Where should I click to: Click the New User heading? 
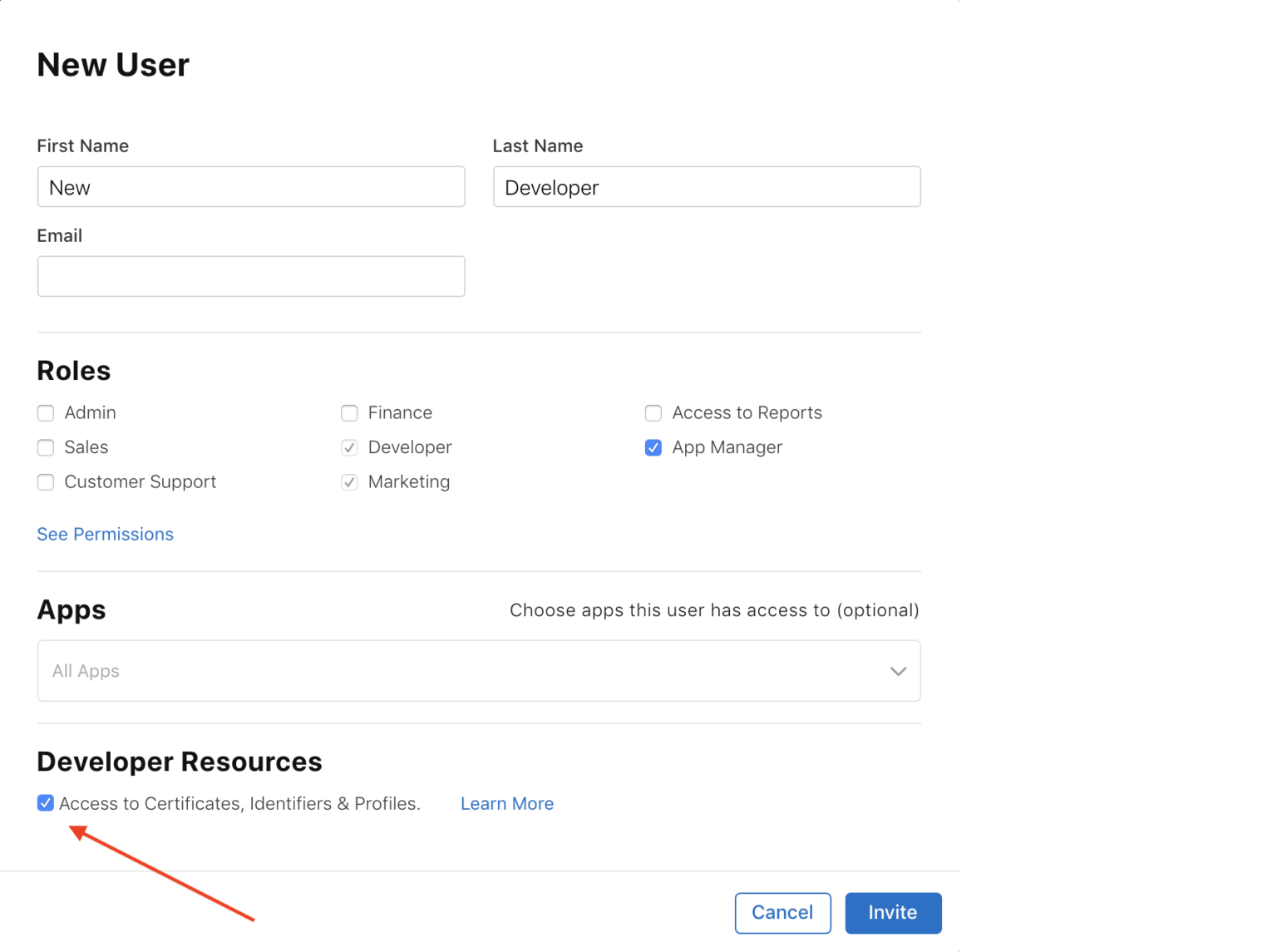[113, 65]
